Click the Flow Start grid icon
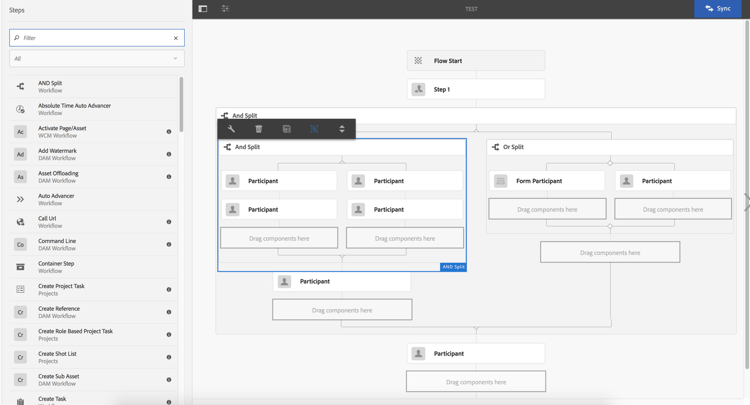The image size is (750, 405). tap(418, 61)
